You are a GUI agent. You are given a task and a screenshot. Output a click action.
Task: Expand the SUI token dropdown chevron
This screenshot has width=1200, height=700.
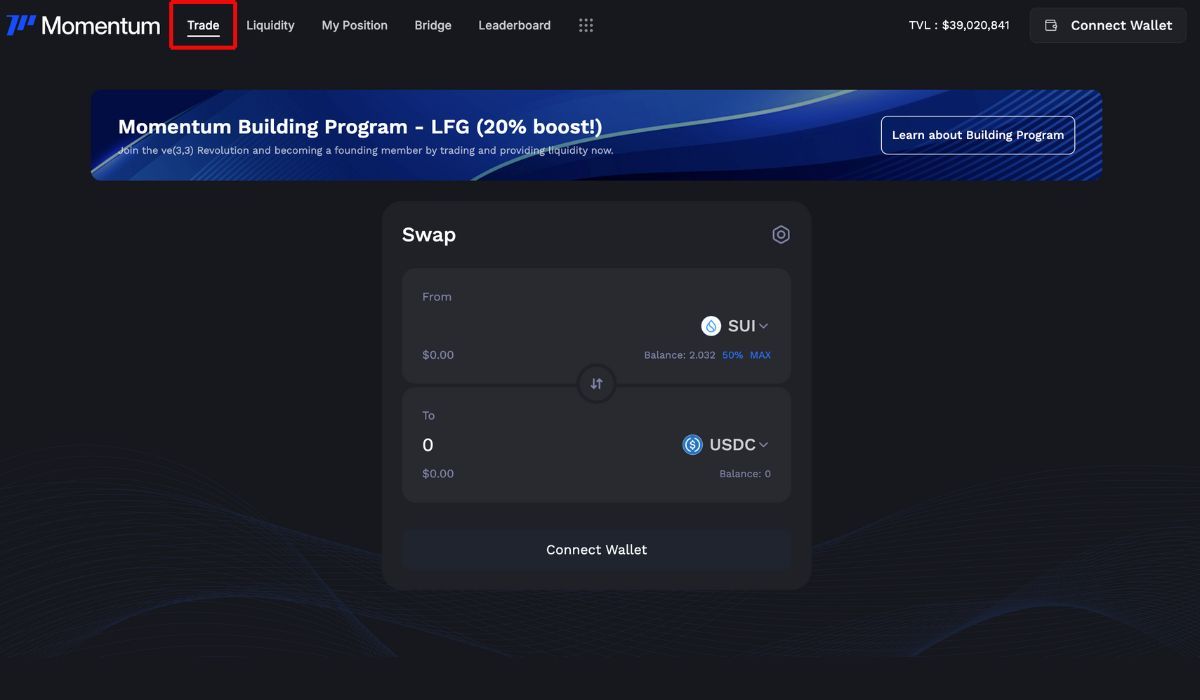tap(764, 326)
